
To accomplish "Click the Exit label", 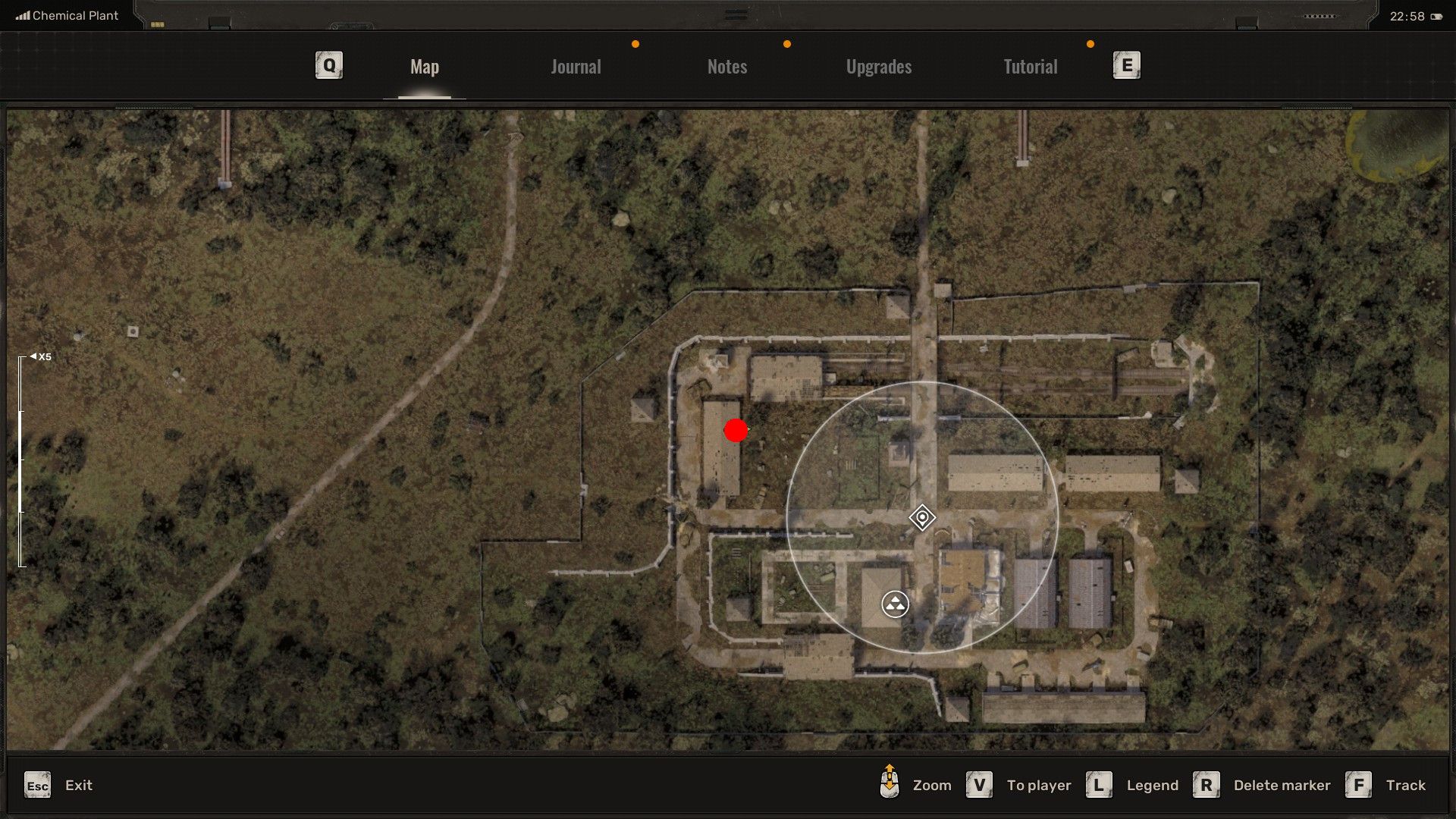I will tap(79, 786).
